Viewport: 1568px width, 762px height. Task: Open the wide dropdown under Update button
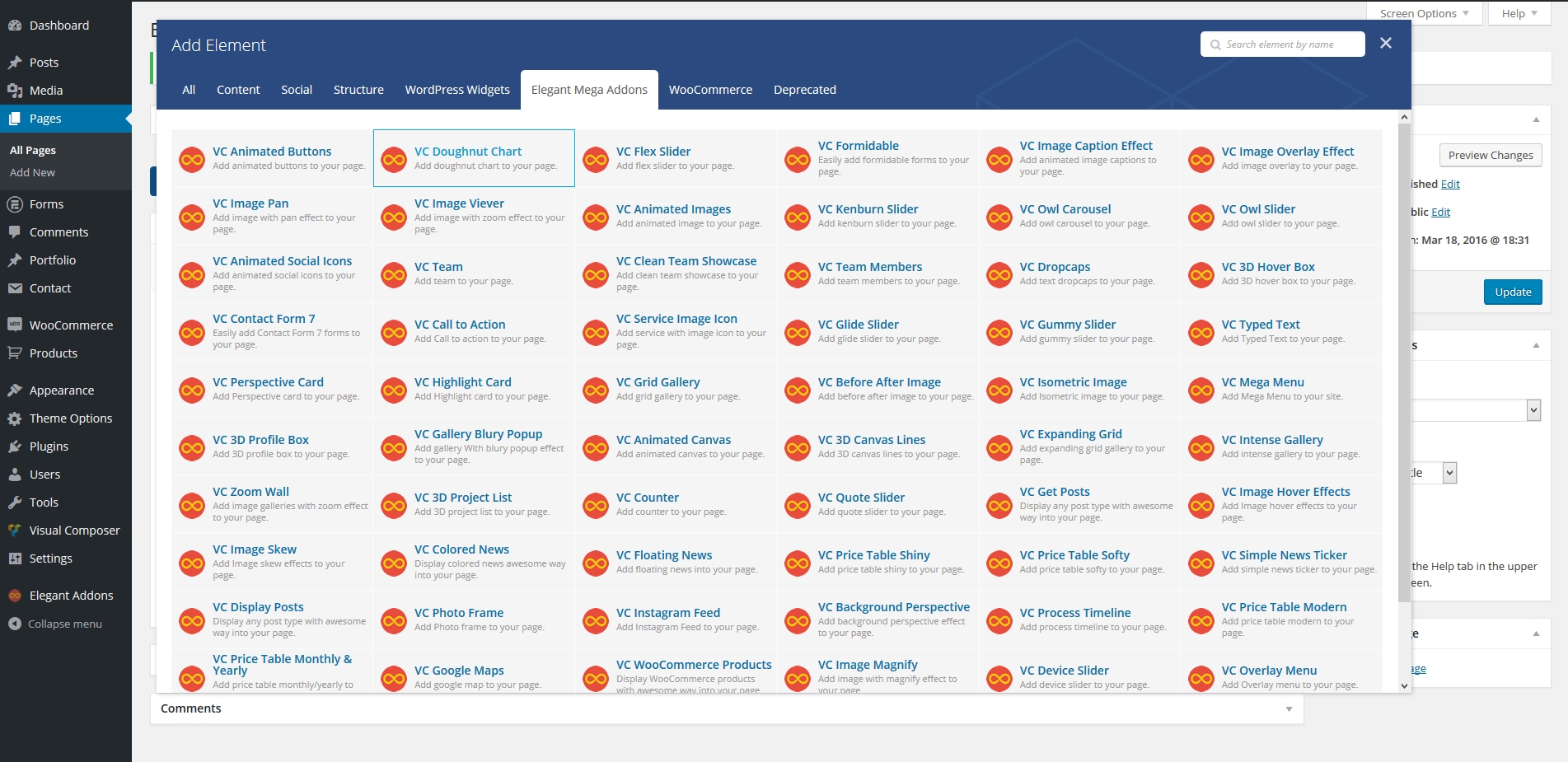coord(1475,410)
